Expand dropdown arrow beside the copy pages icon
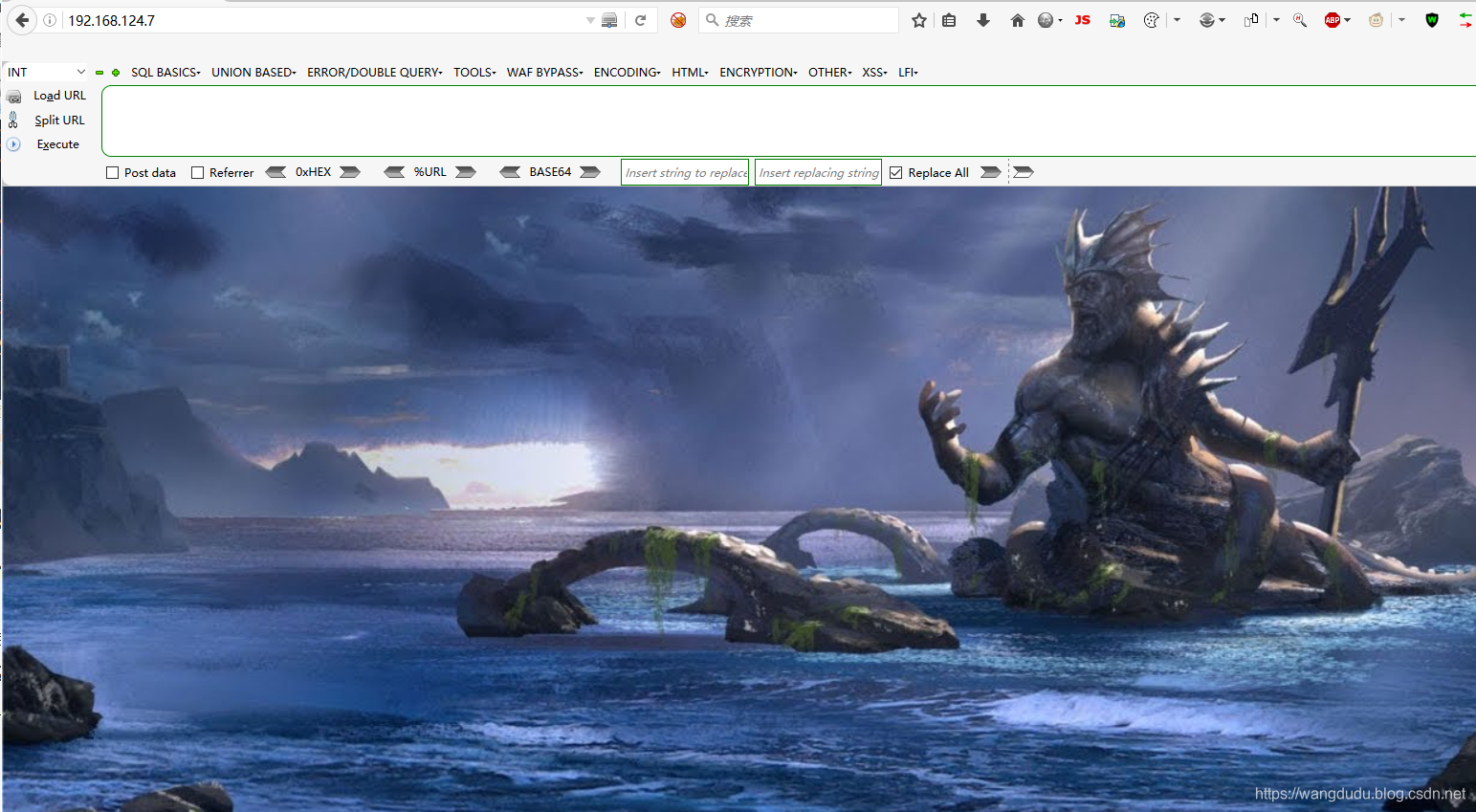1476x812 pixels. click(1277, 20)
